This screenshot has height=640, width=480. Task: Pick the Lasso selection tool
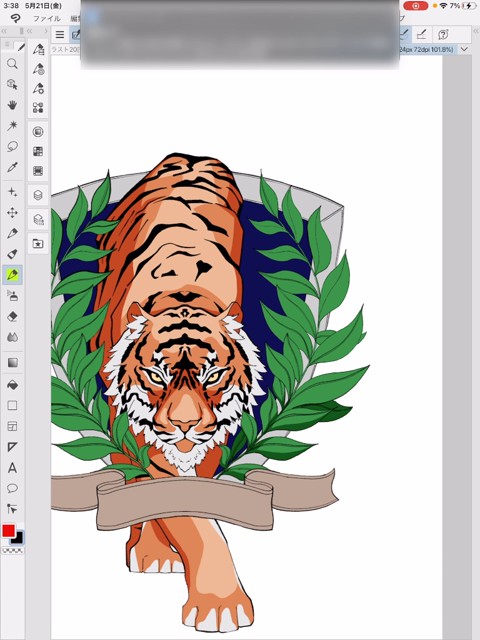pos(12,146)
